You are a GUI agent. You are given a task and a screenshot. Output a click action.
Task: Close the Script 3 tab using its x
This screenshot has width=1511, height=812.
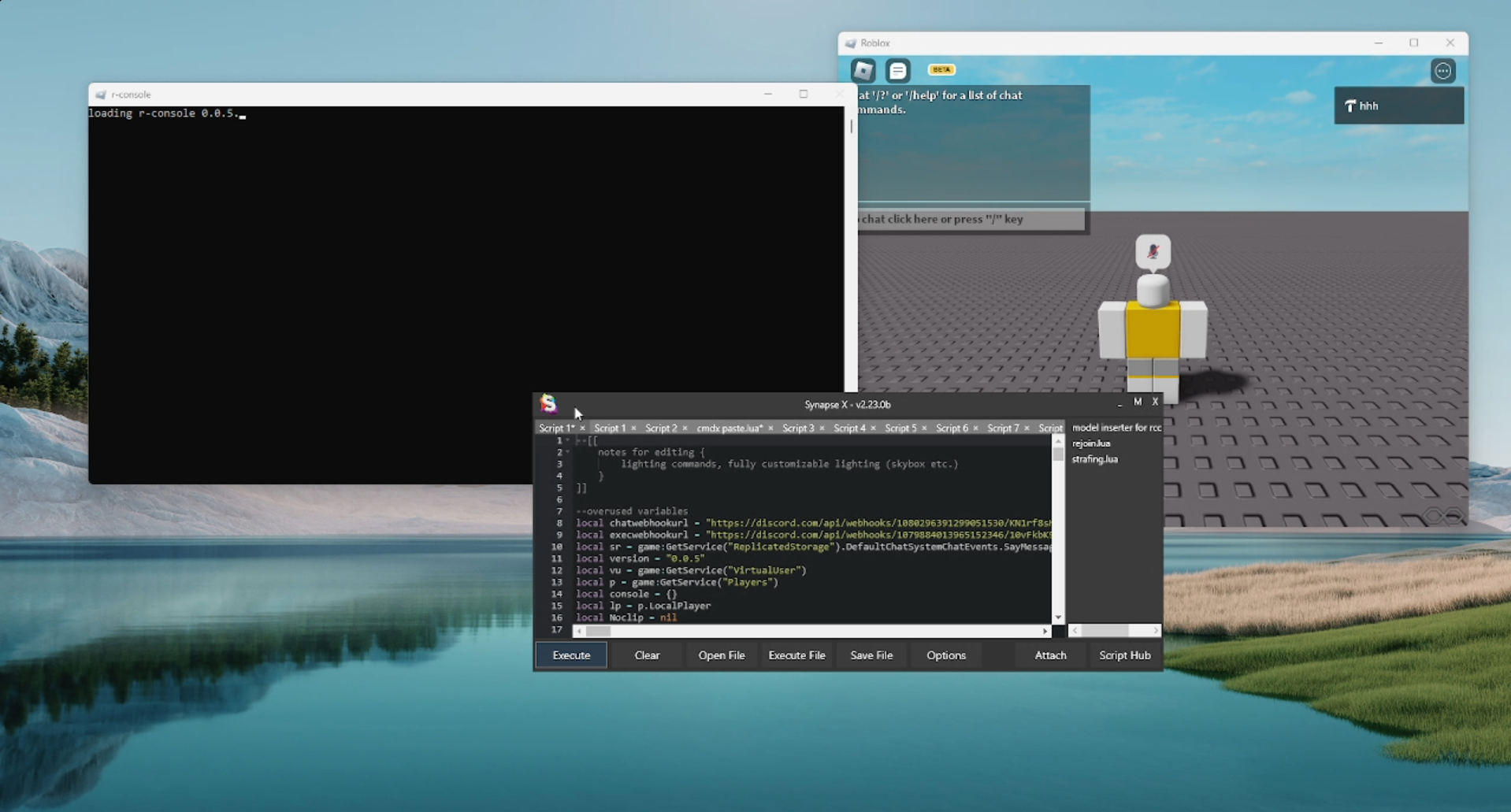pos(822,428)
